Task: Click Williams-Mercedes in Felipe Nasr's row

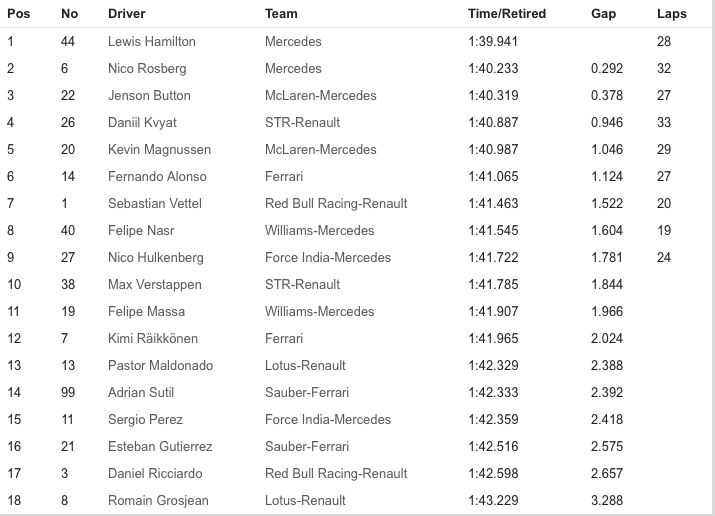Action: (x=320, y=231)
